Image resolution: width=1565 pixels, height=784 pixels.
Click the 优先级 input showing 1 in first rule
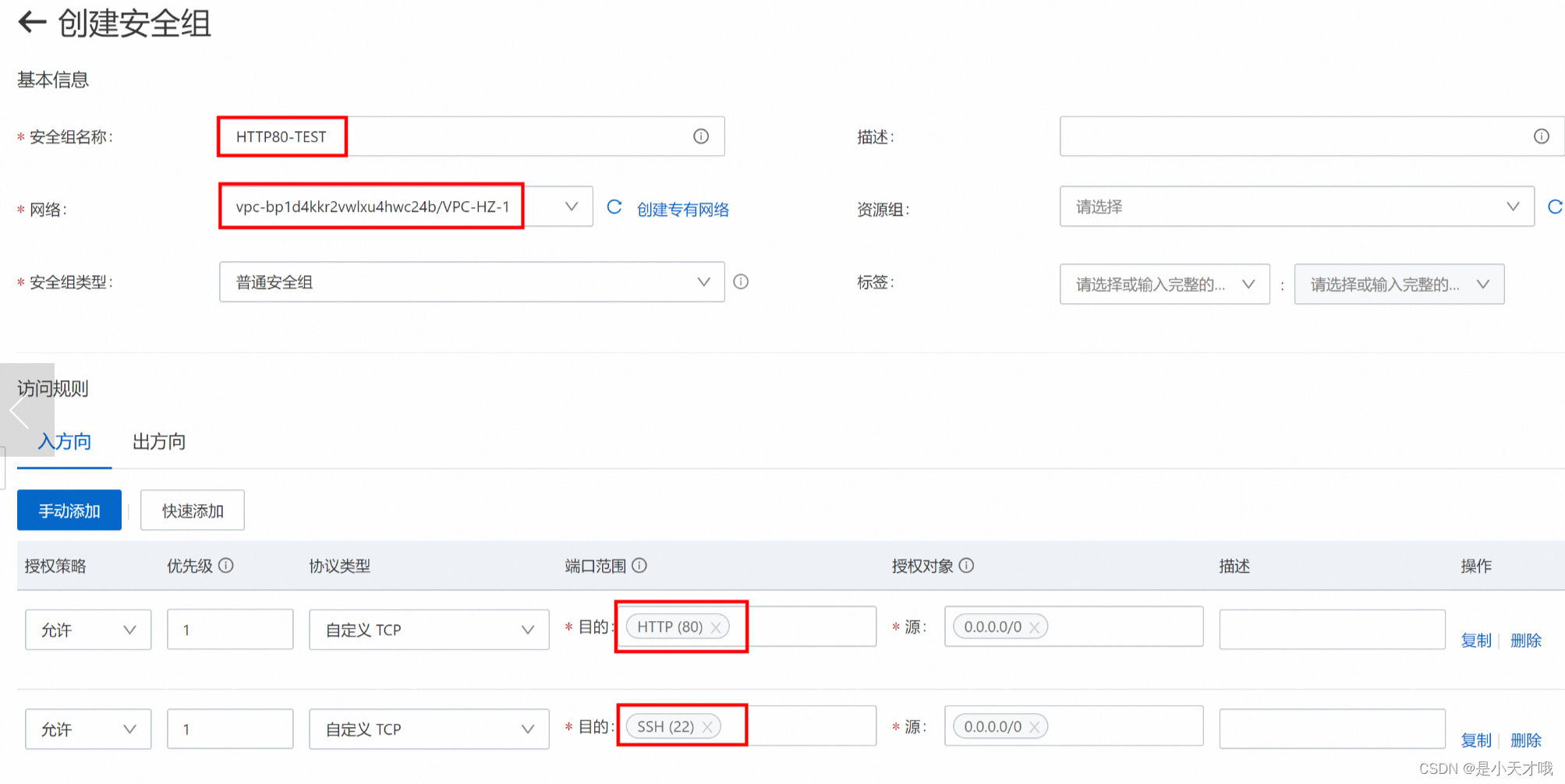[x=229, y=629]
